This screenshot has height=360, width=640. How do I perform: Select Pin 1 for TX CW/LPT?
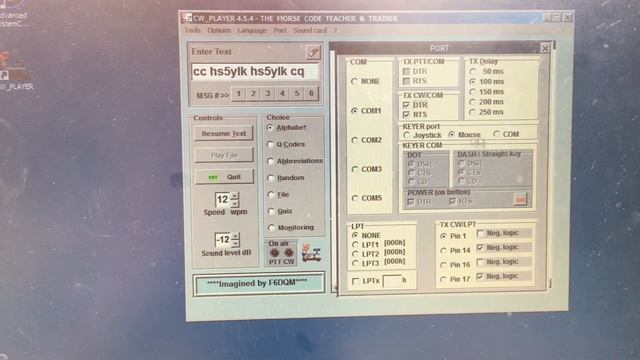pos(453,236)
